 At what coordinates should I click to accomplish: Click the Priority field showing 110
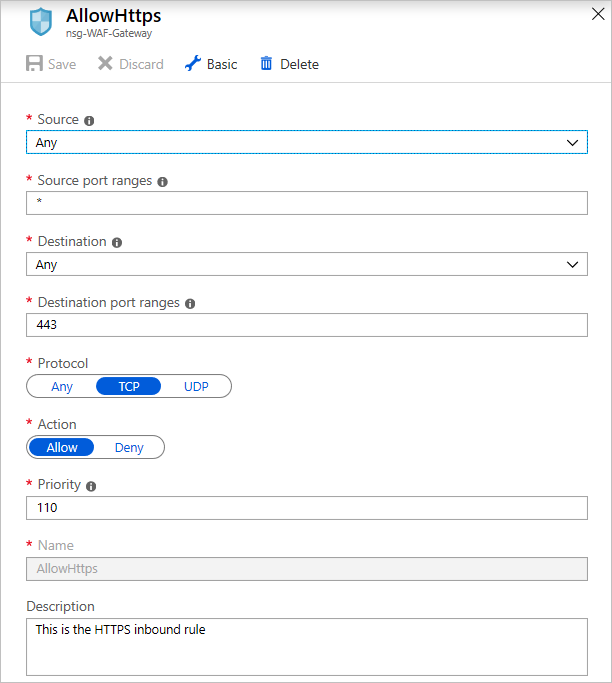[x=306, y=508]
